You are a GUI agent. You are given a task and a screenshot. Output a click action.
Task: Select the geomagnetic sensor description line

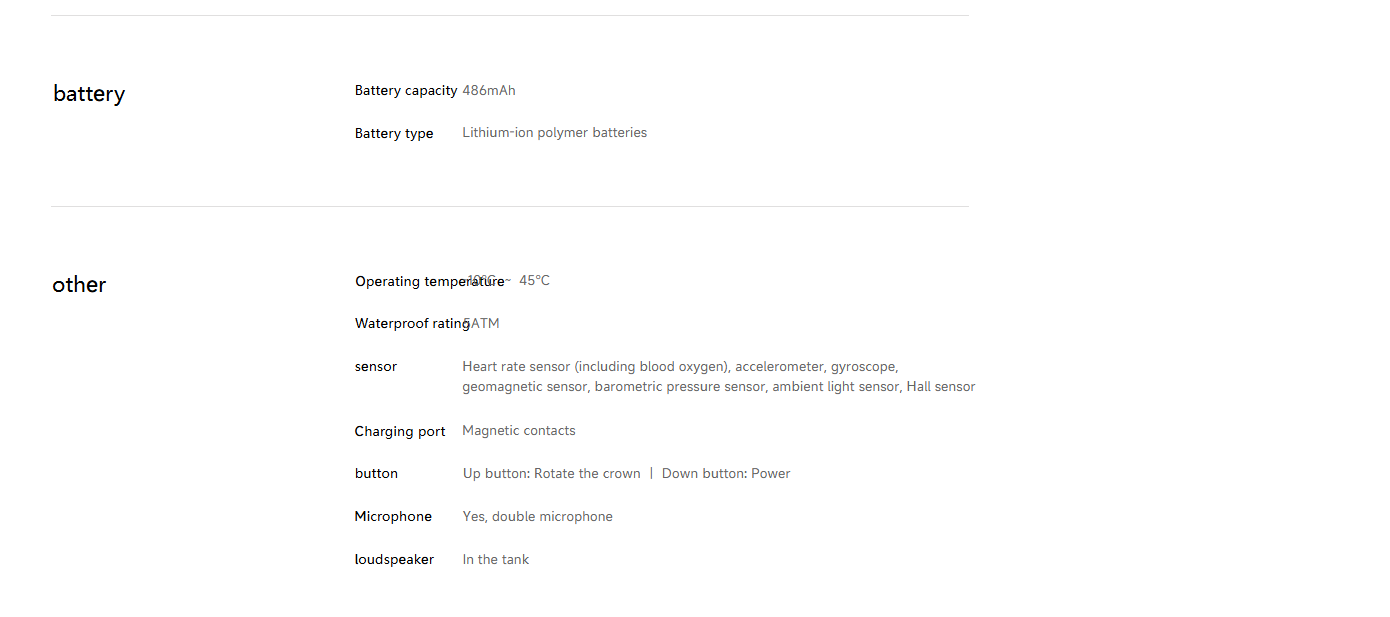pyautogui.click(x=718, y=387)
